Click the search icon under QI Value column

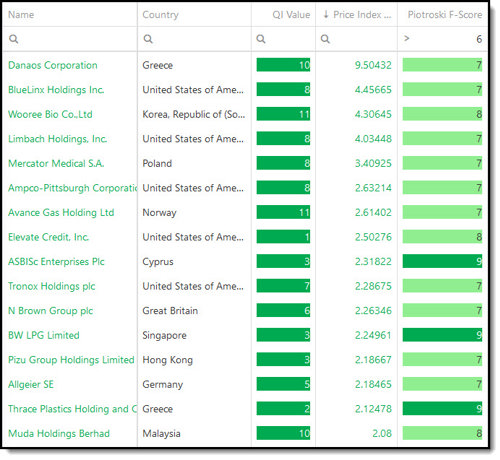pyautogui.click(x=261, y=39)
